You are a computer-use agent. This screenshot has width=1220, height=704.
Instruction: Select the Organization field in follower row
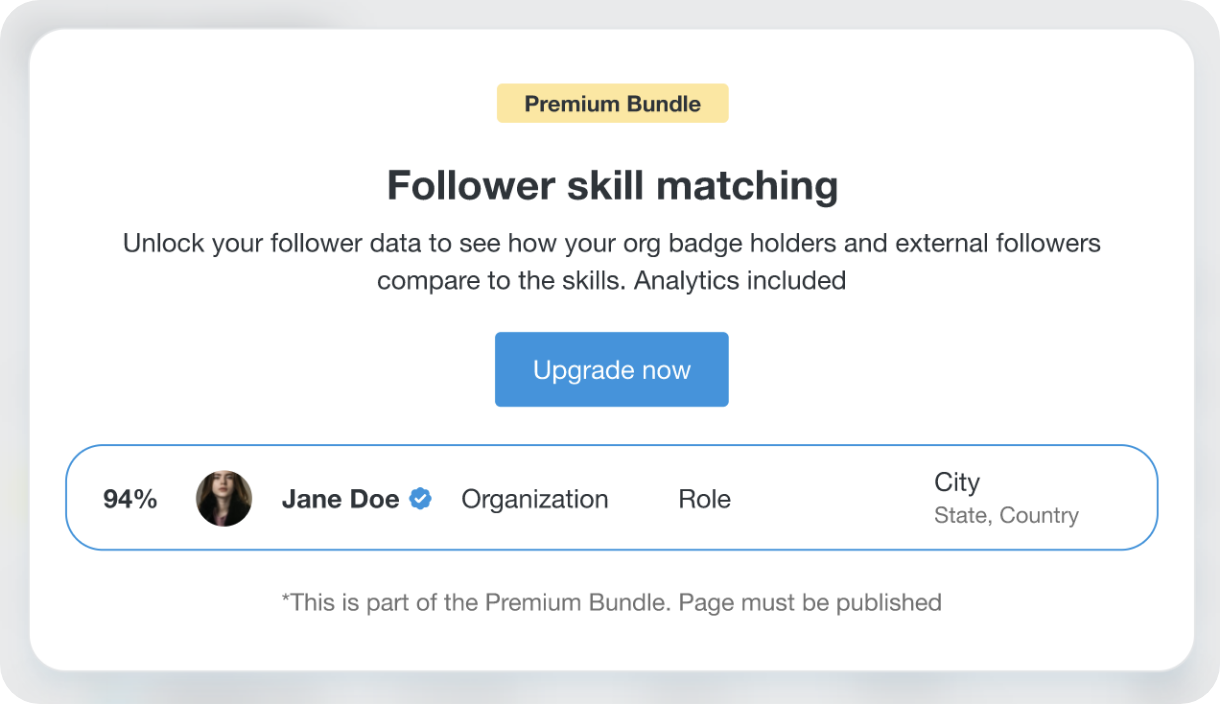tap(534, 499)
